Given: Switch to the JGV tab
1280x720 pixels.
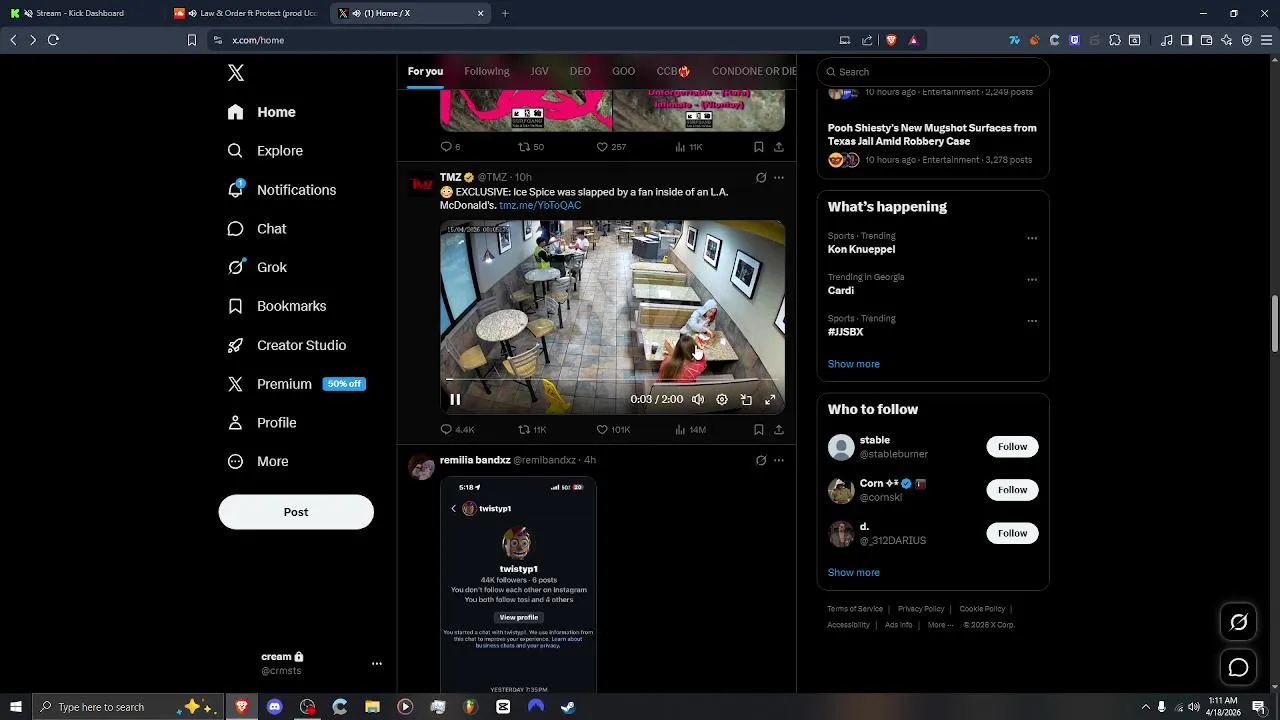Looking at the screenshot, I should [x=539, y=71].
